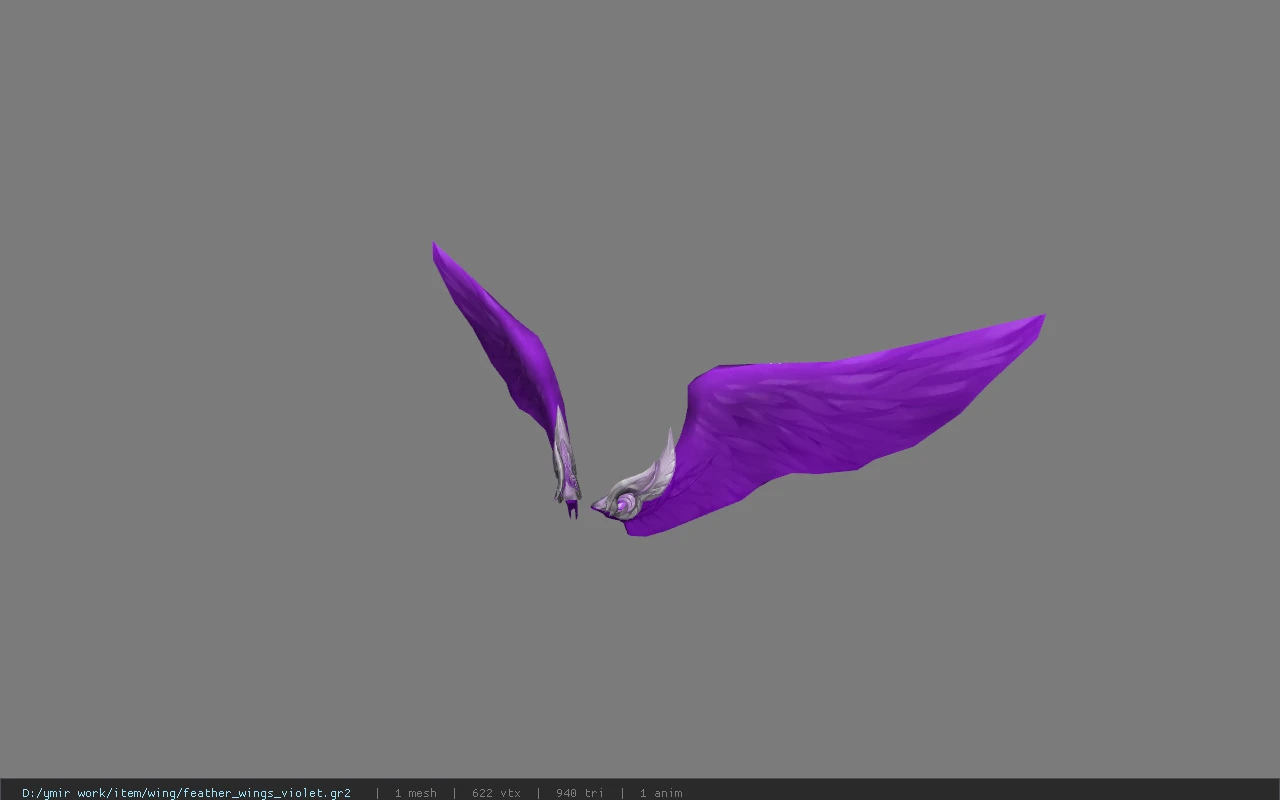Click the '1 mesh' status entry
This screenshot has height=800, width=1280.
click(415, 793)
